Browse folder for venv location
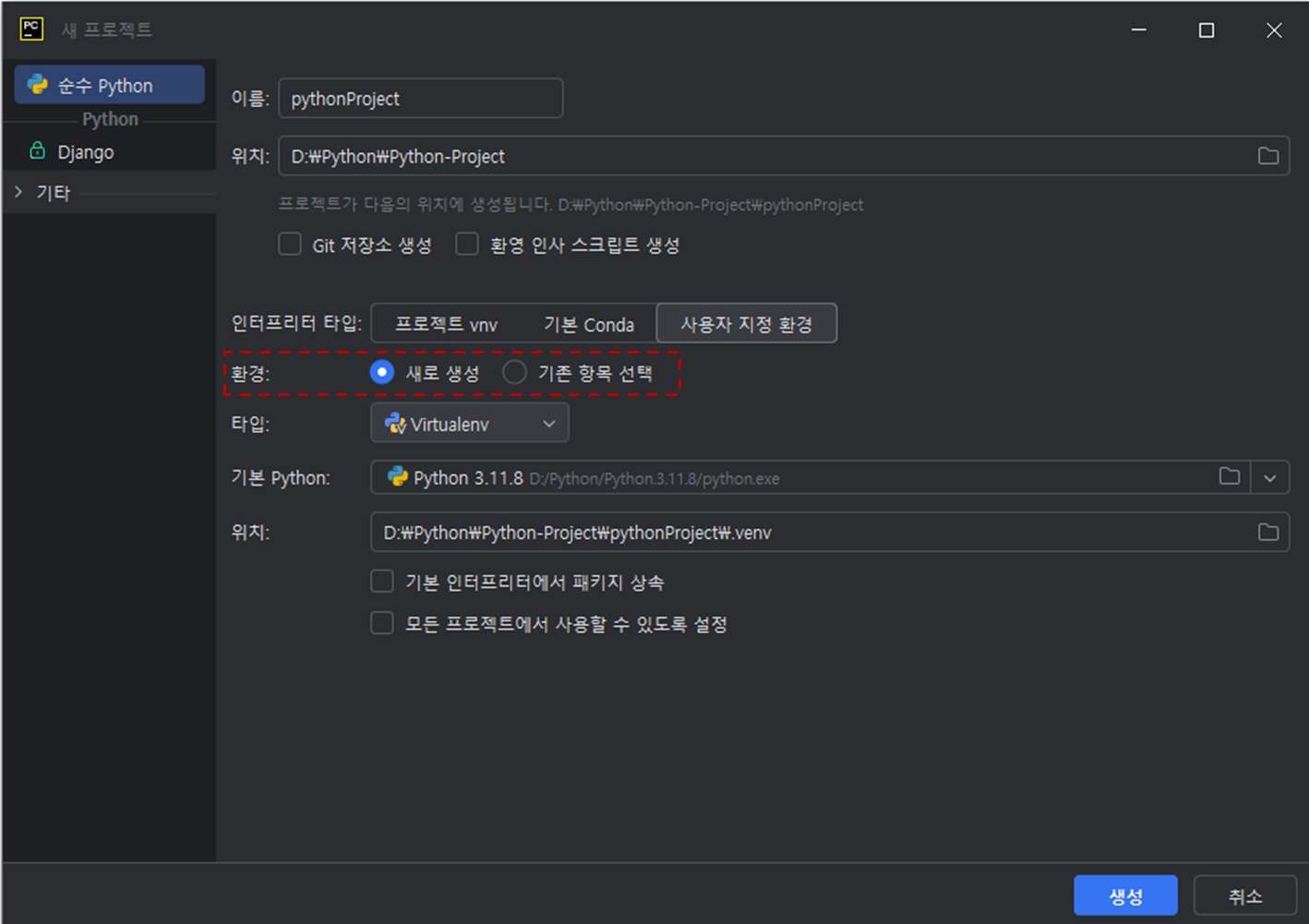Screen dimensions: 1309x924 (x=1268, y=533)
